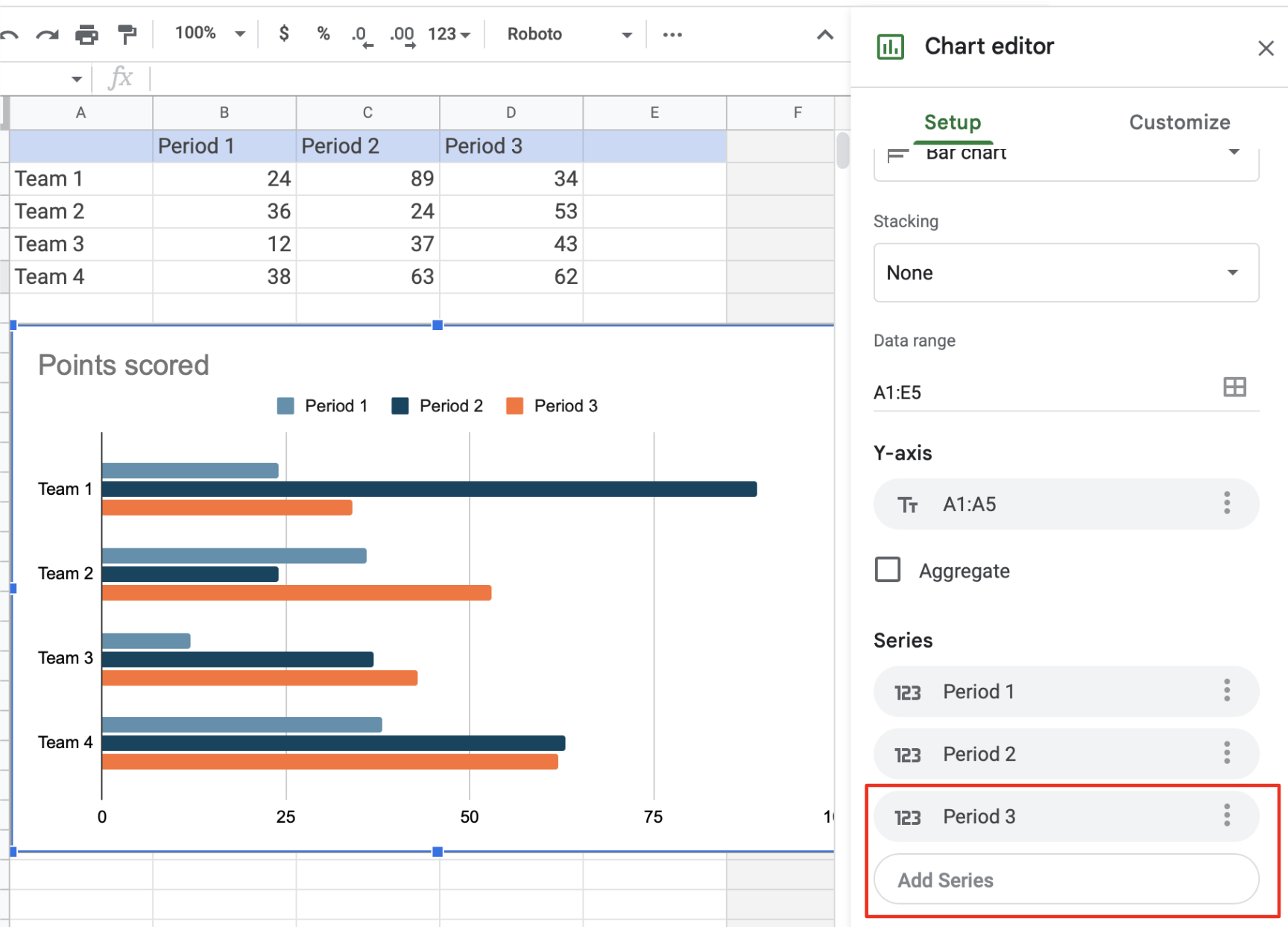Image resolution: width=1288 pixels, height=927 pixels.
Task: Open more toolbar options (three dots)
Action: (x=672, y=34)
